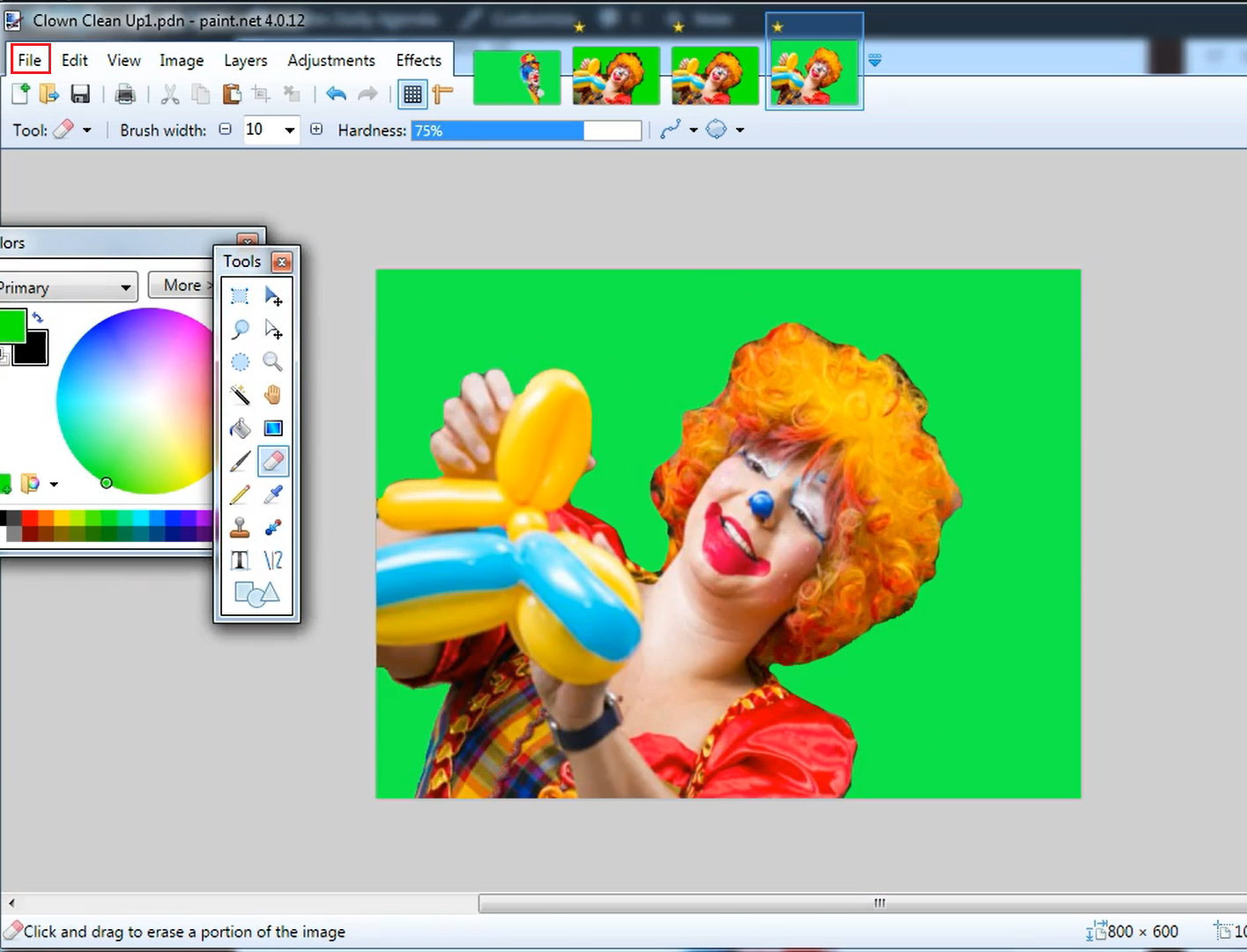Open the Adjustments menu

(330, 60)
